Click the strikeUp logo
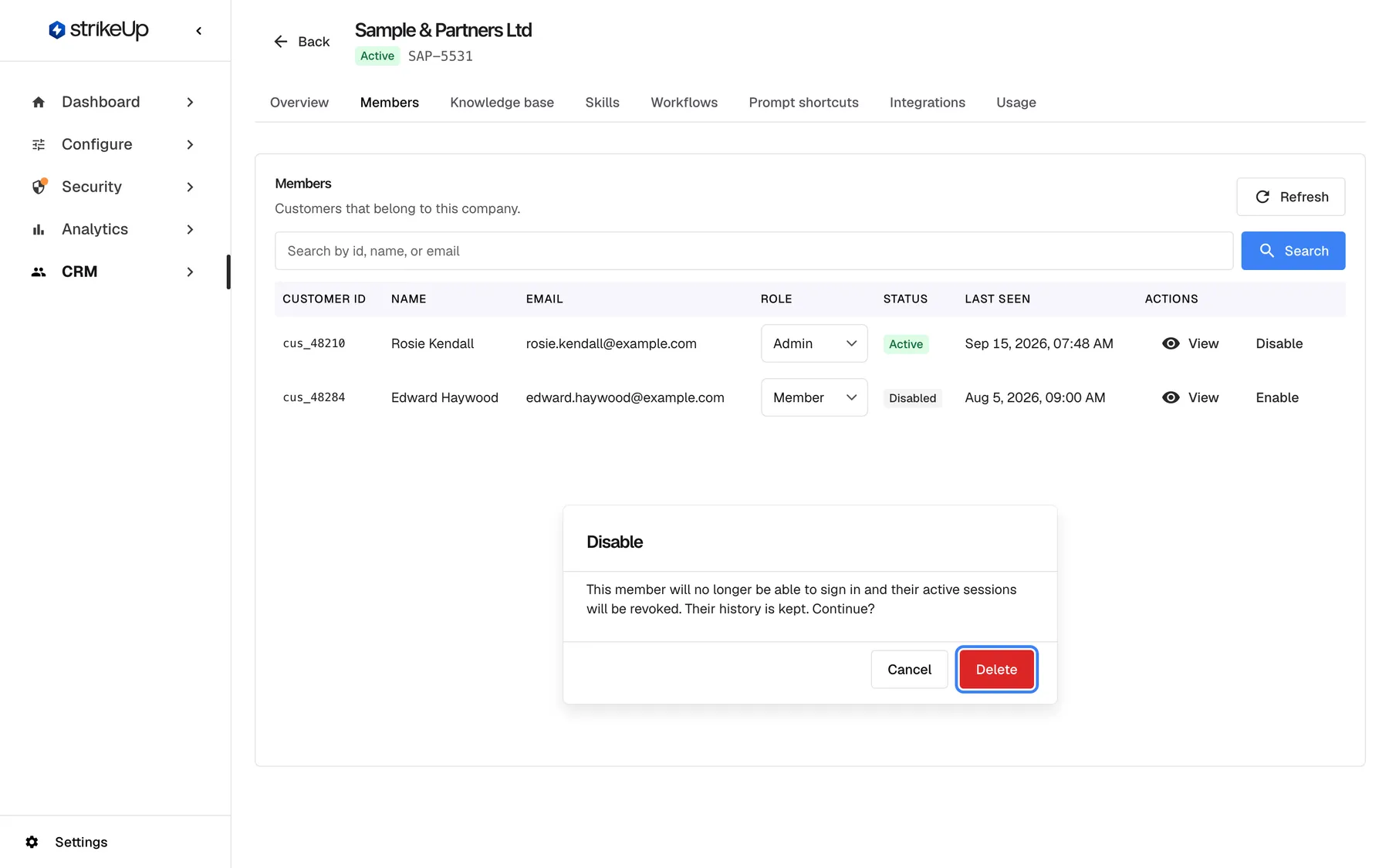The image size is (1389, 868). [98, 29]
